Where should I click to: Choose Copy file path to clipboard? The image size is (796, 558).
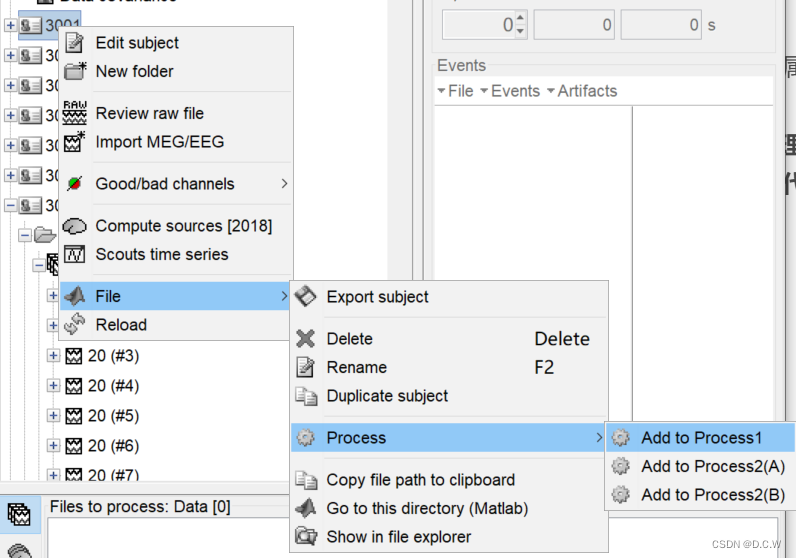(x=449, y=480)
